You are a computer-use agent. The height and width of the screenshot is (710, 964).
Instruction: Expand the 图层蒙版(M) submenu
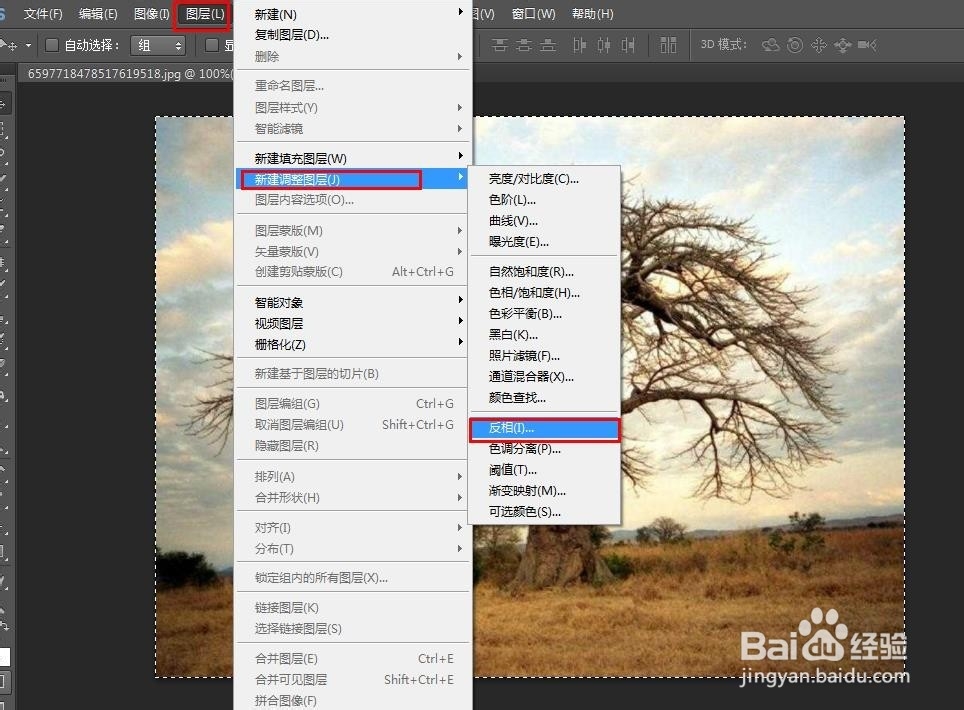460,231
